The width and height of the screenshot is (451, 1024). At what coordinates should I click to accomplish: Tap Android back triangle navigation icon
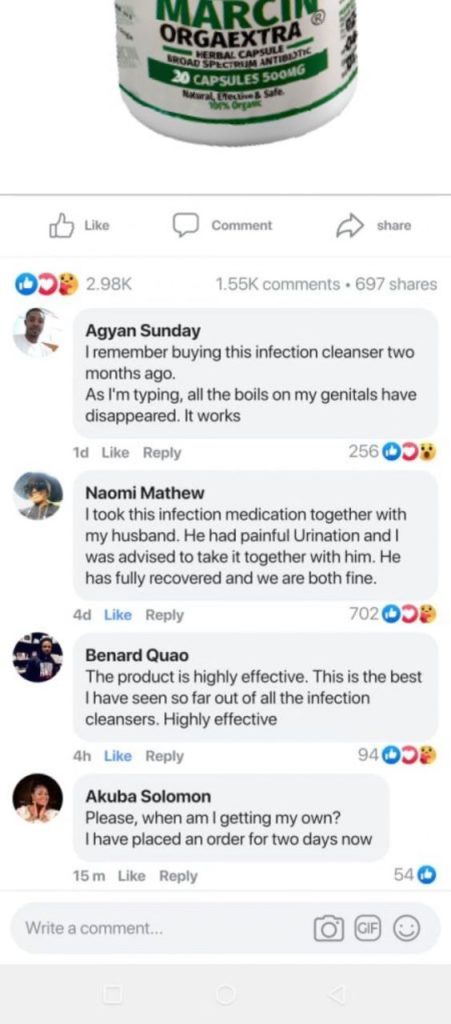pos(337,995)
